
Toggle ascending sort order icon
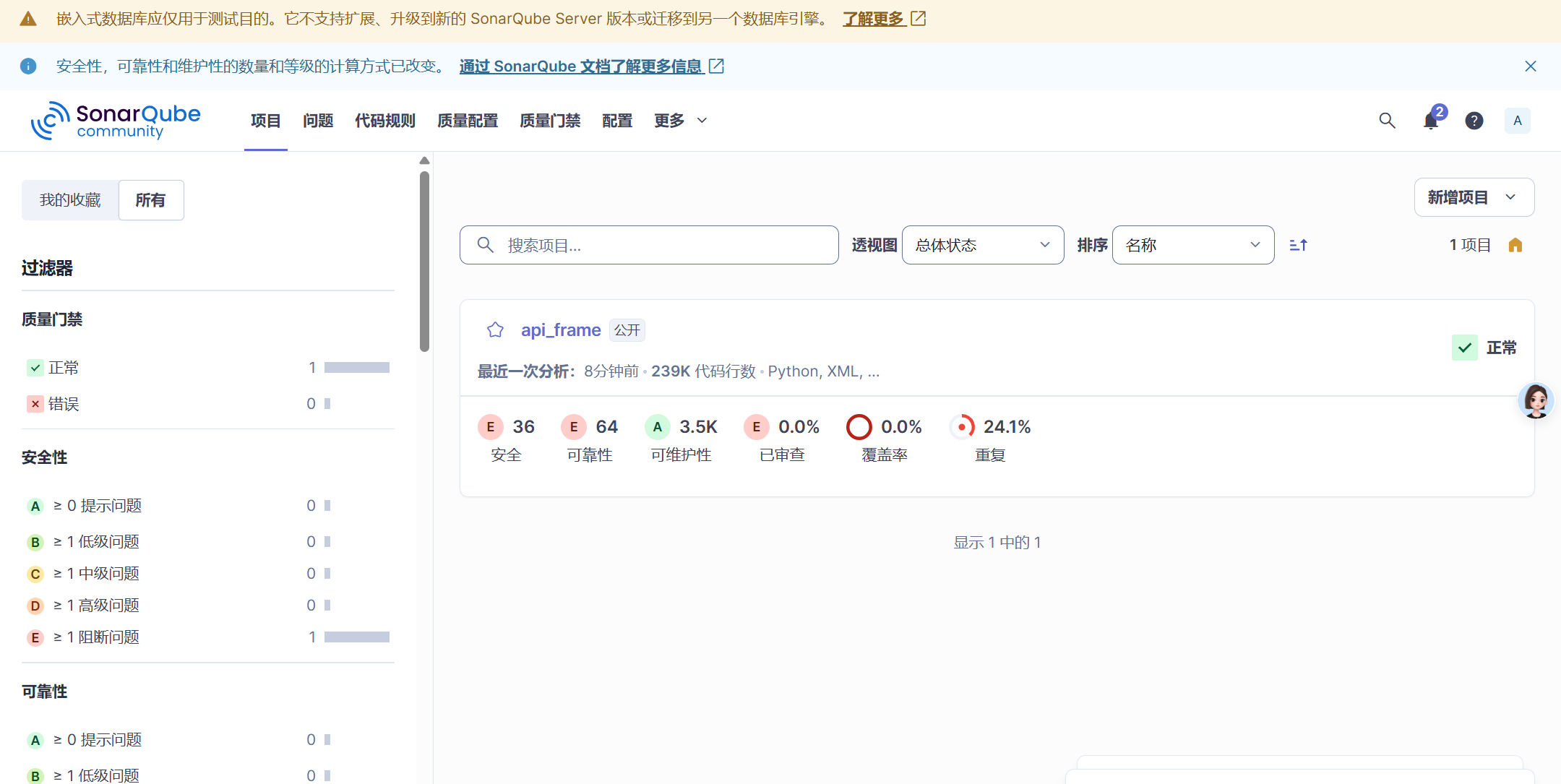tap(1298, 246)
